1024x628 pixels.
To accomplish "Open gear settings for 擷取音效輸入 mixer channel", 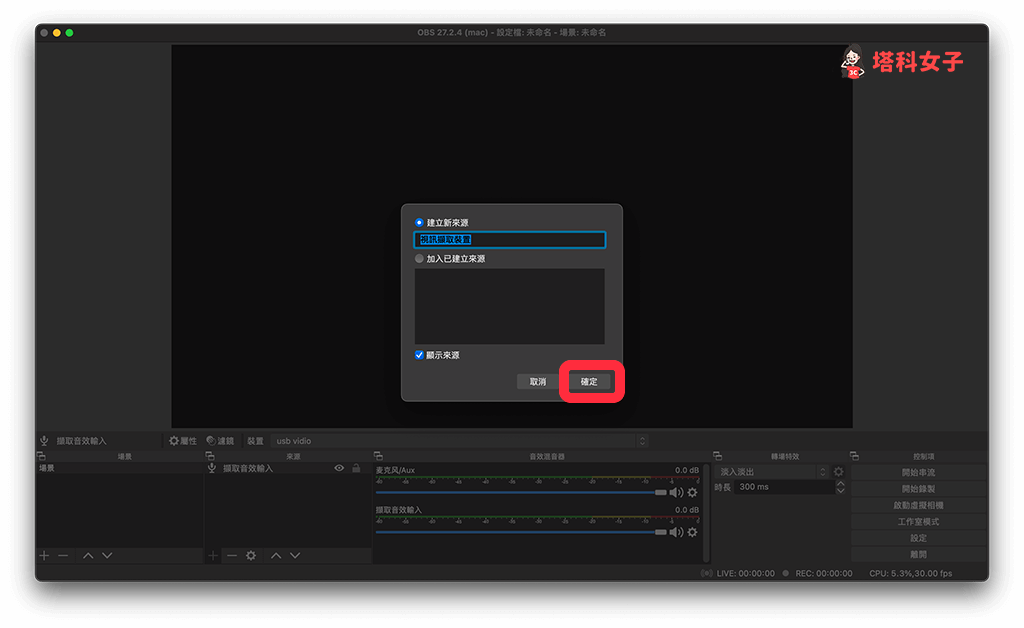I will [x=692, y=532].
